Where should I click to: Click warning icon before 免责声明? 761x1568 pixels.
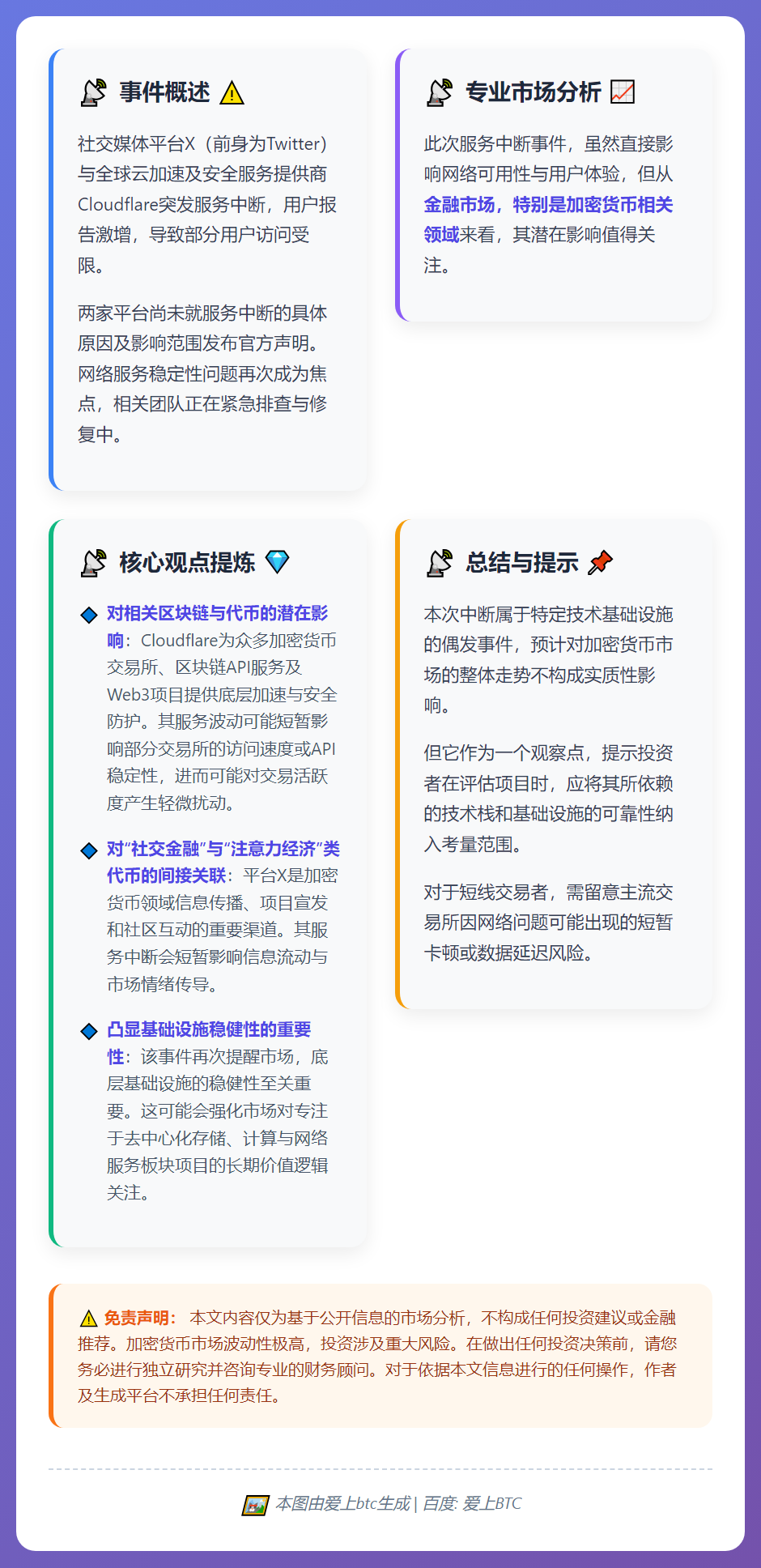tap(88, 1319)
